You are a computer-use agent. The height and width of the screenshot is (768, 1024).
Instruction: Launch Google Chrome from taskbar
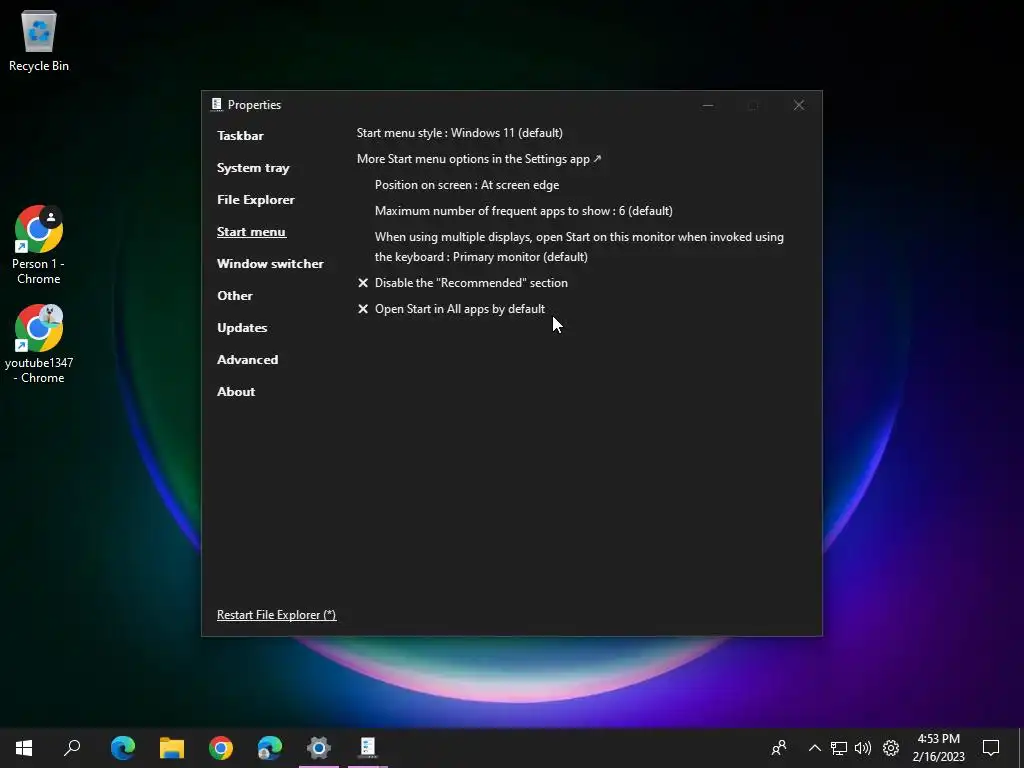[x=221, y=748]
